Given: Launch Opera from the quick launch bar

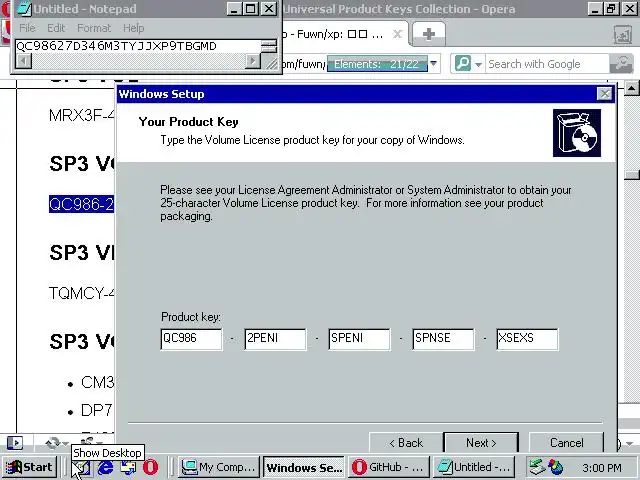Looking at the screenshot, I should (x=151, y=467).
